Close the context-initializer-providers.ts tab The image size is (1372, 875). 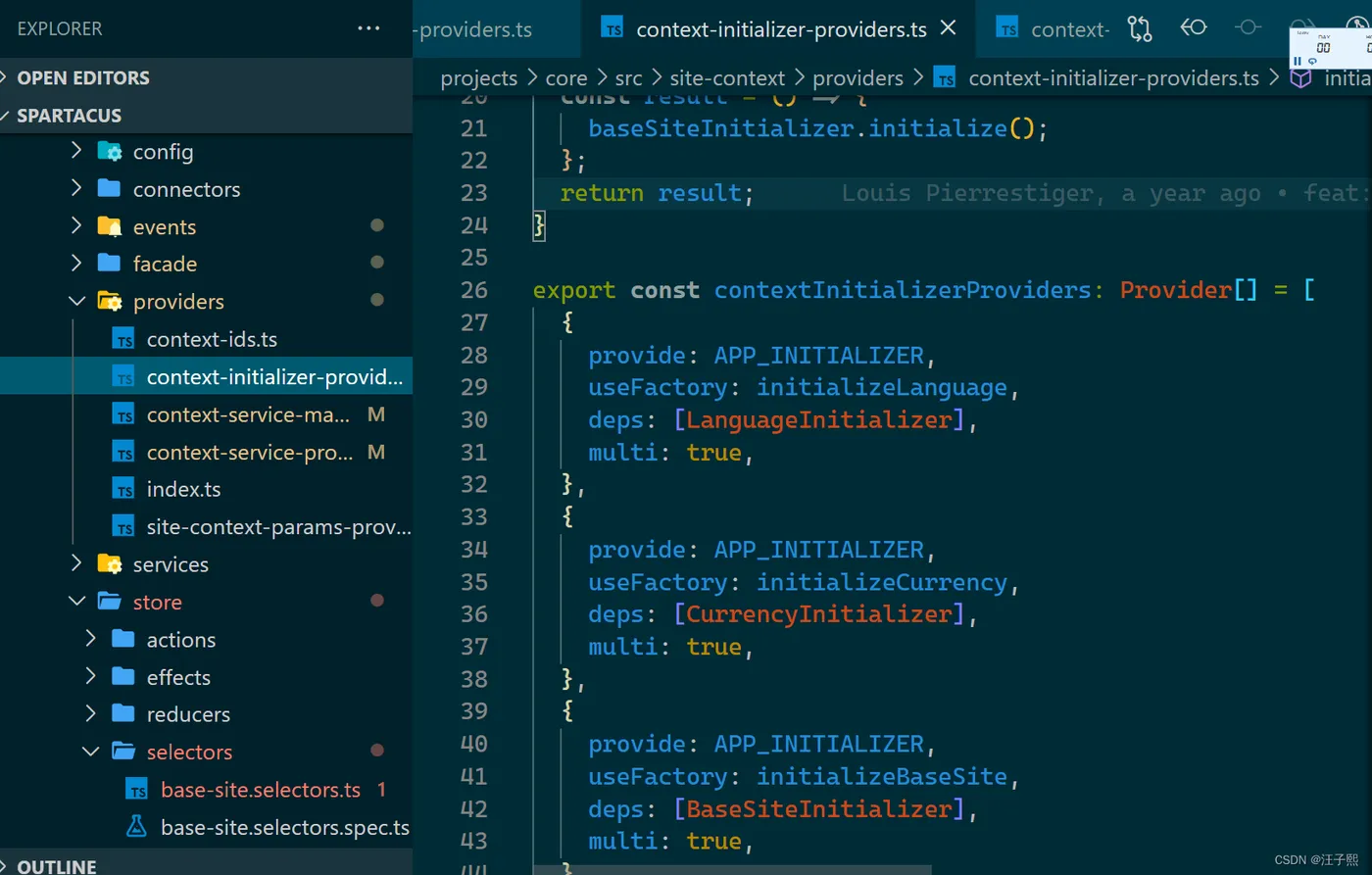coord(948,28)
